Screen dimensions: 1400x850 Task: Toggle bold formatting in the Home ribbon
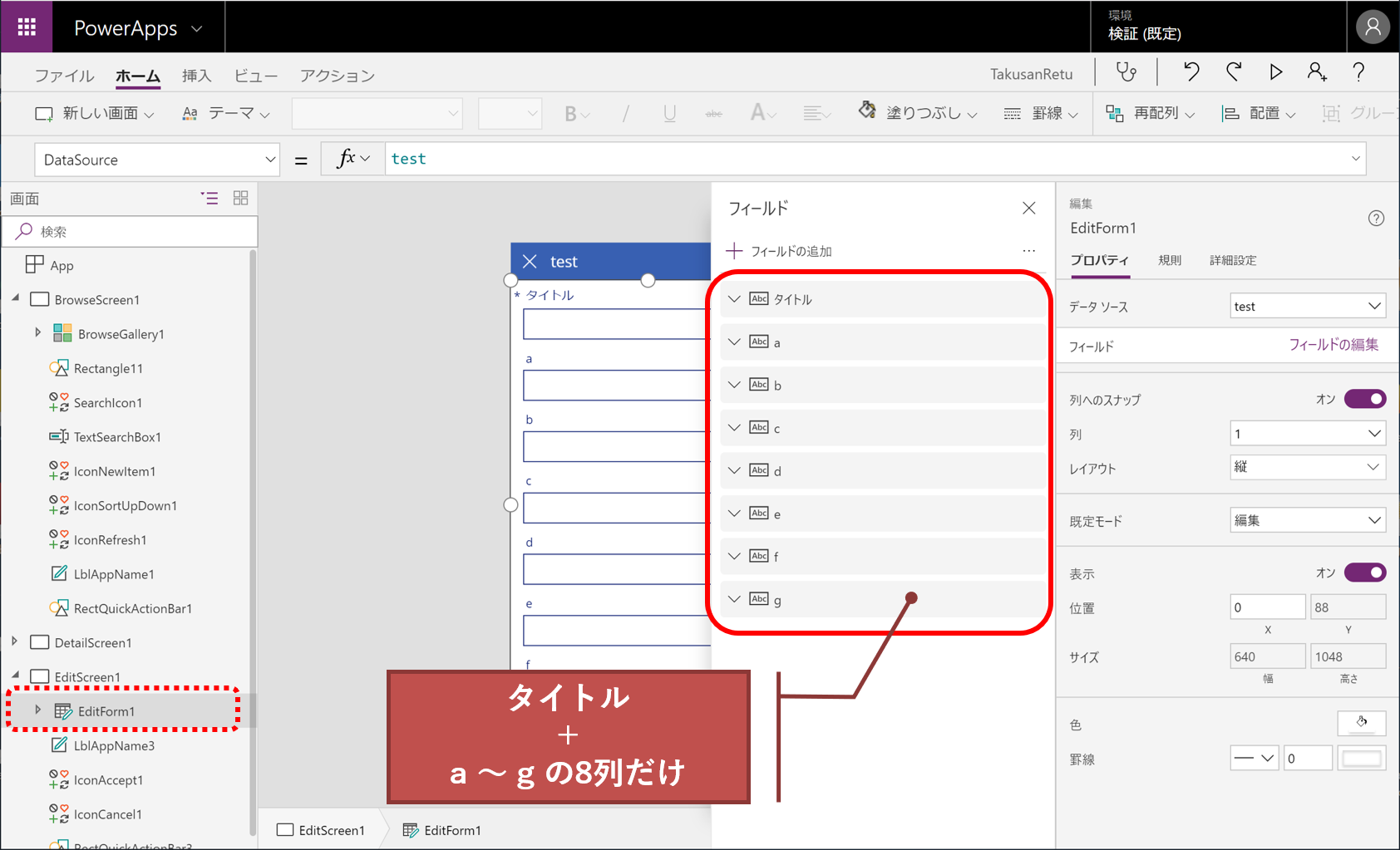[x=571, y=113]
